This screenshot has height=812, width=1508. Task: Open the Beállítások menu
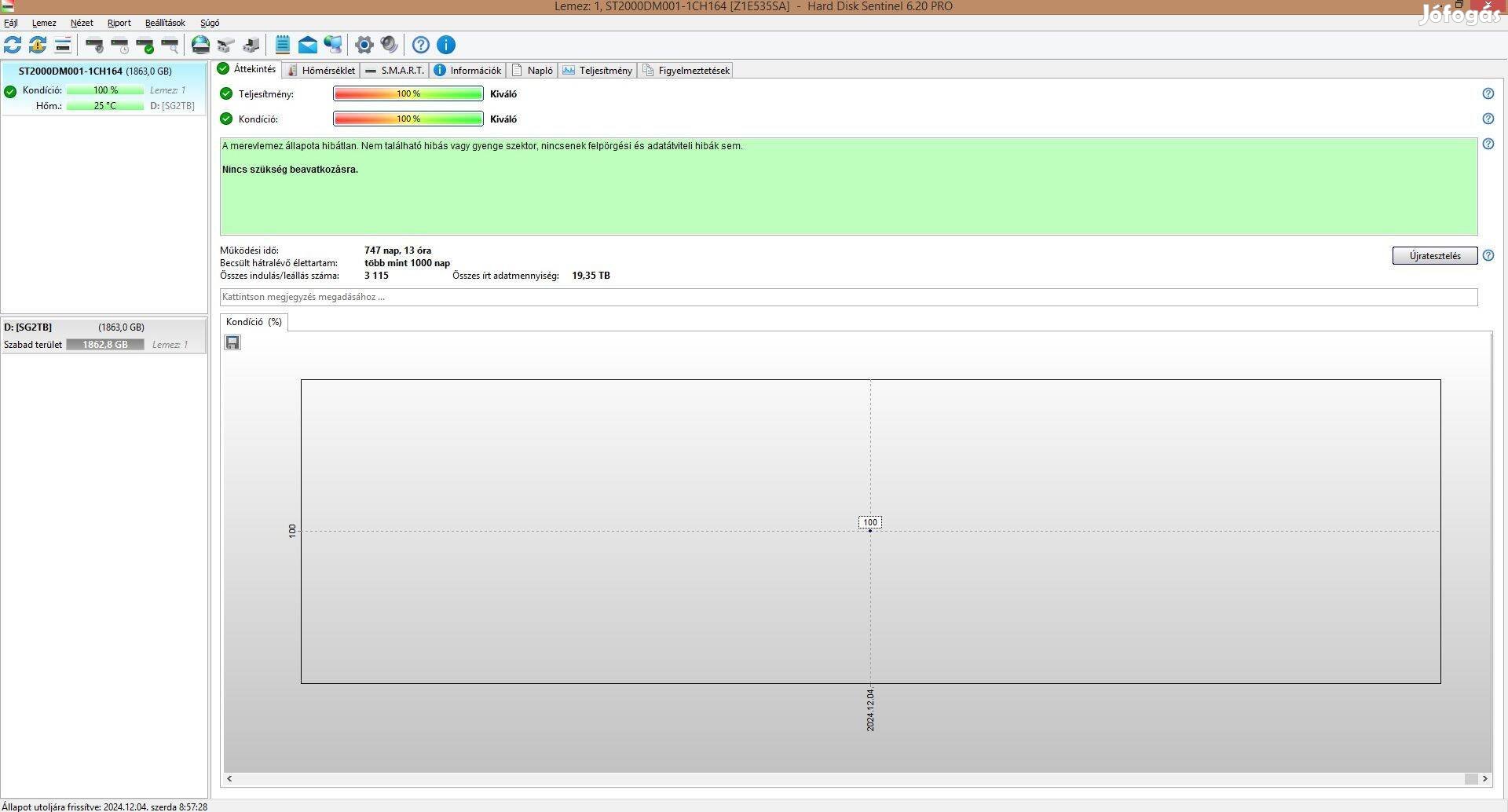tap(165, 23)
